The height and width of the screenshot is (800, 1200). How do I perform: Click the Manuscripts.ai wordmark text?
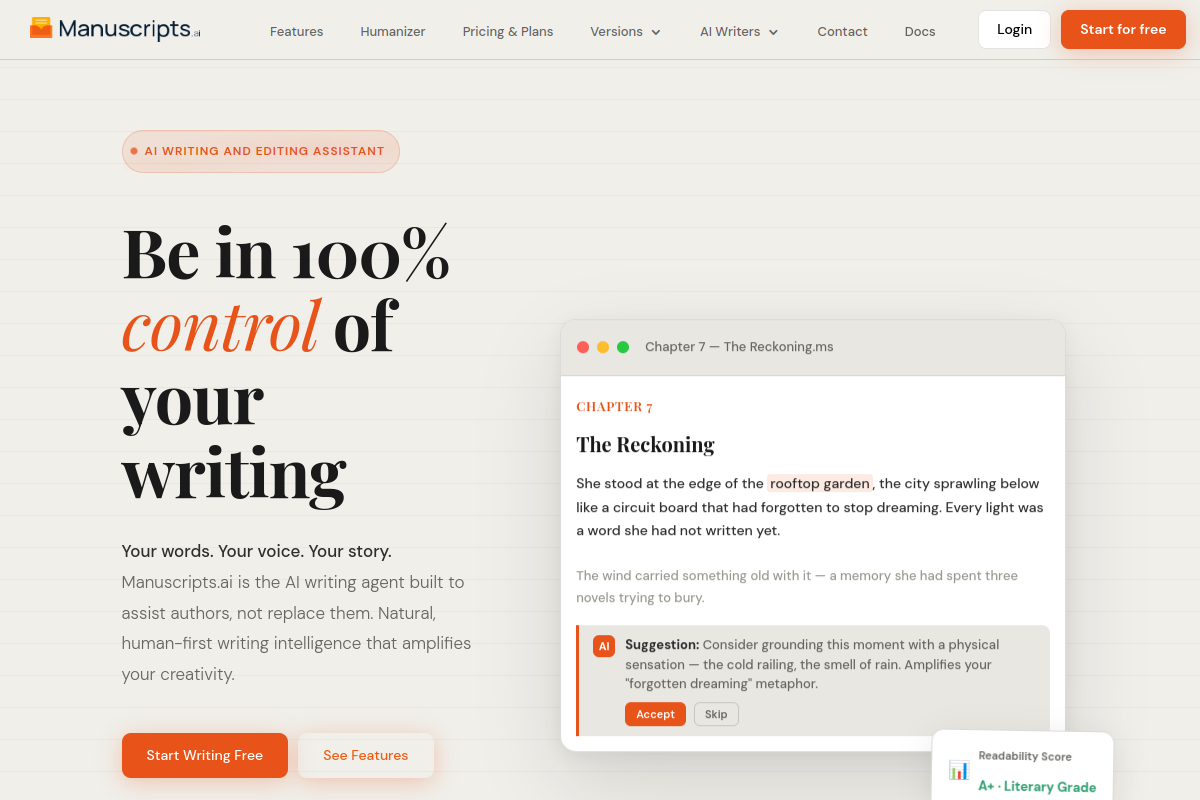(129, 29)
